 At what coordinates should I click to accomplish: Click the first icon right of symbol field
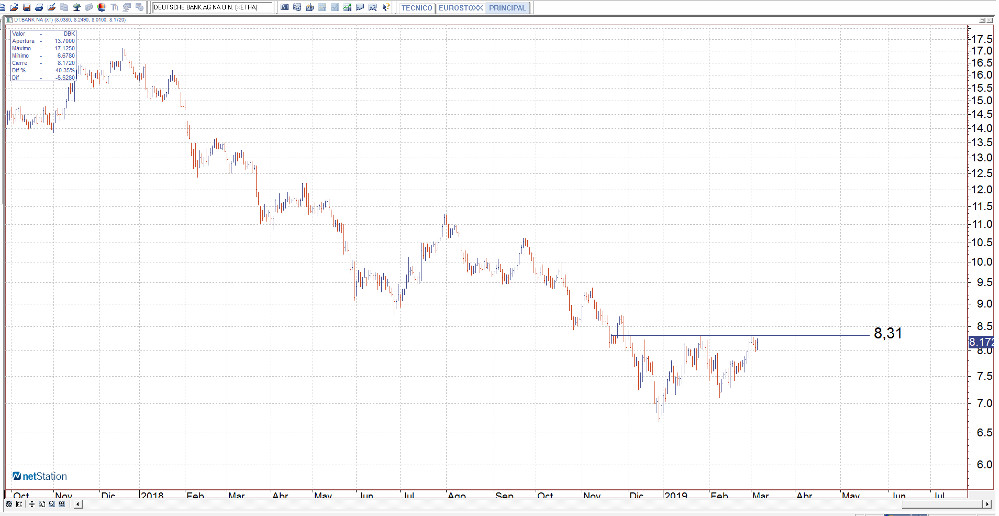pos(284,8)
